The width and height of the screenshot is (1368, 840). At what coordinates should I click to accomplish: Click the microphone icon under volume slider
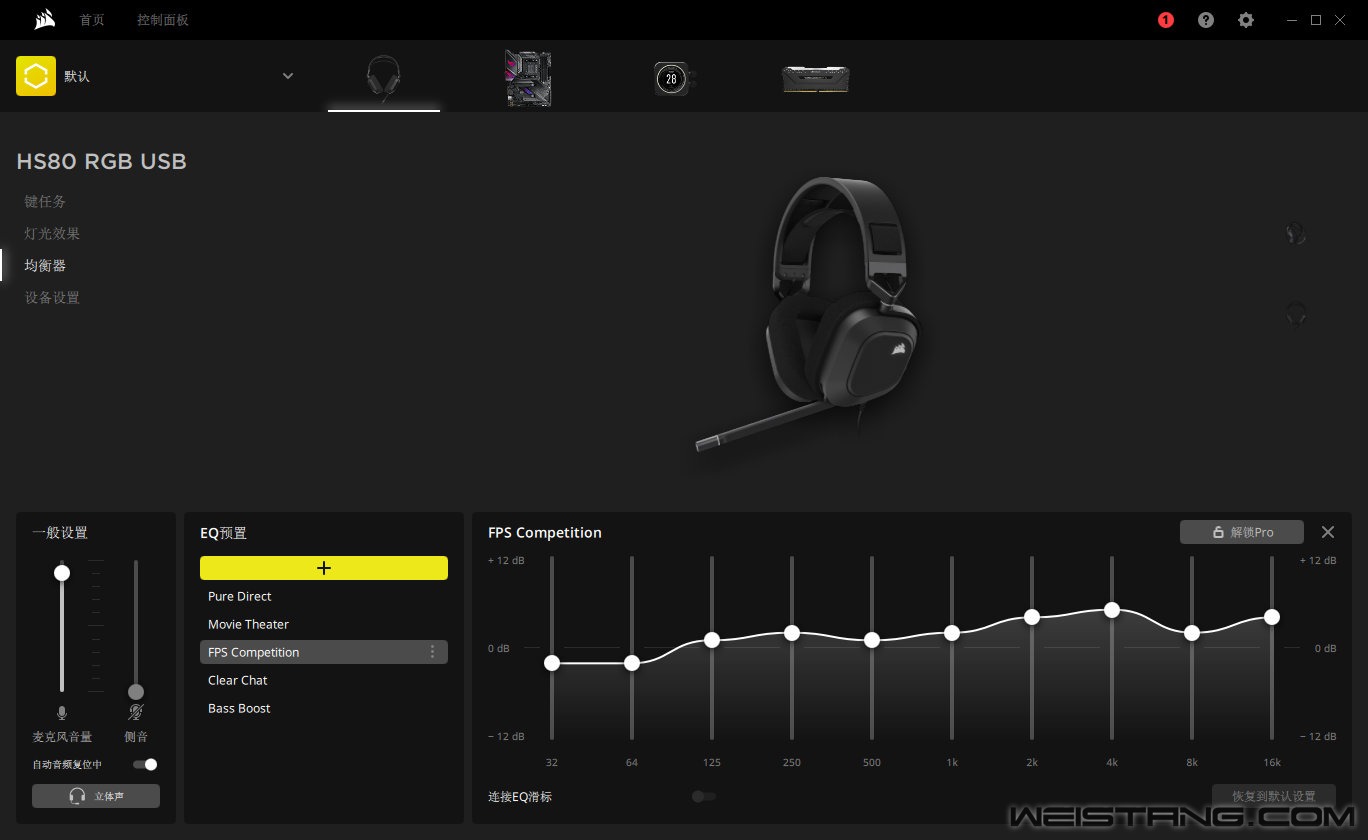62,713
